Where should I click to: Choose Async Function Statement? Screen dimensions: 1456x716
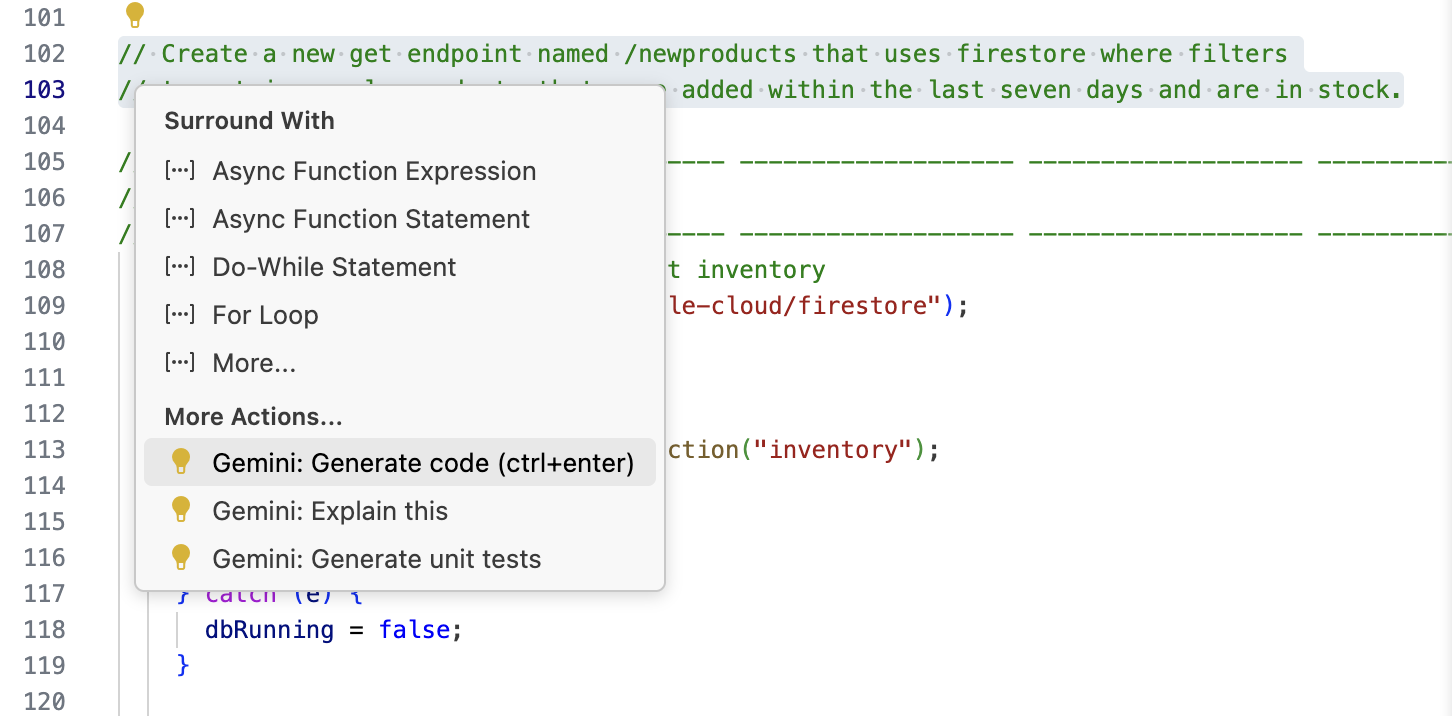(x=400, y=219)
